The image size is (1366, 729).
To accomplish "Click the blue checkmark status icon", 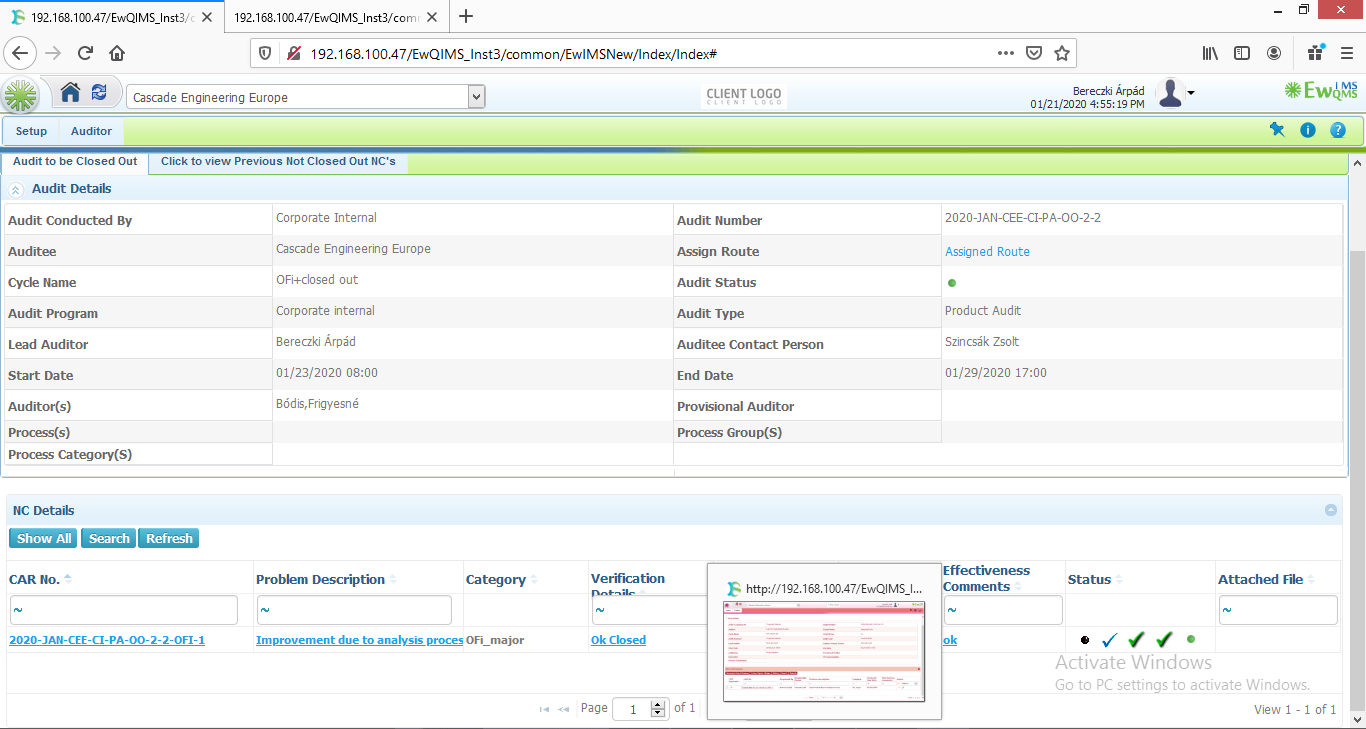I will 1109,640.
